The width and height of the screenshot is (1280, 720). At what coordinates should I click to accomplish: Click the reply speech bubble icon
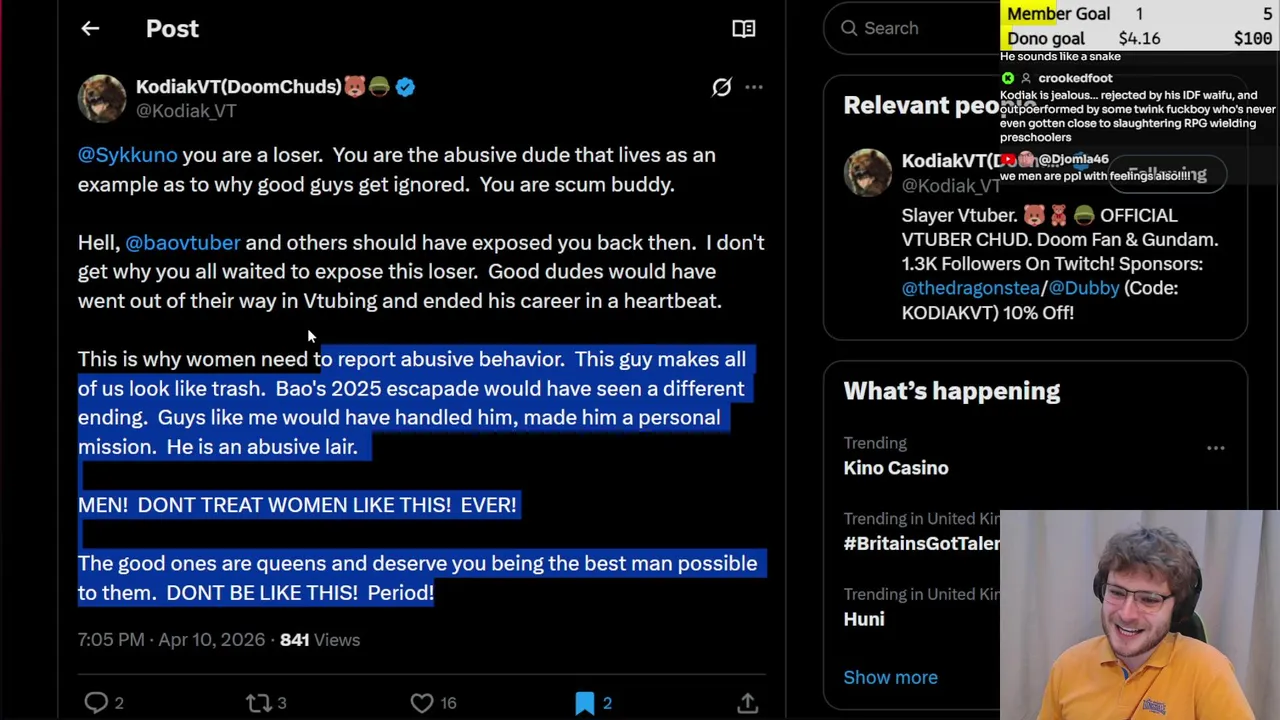tap(96, 703)
